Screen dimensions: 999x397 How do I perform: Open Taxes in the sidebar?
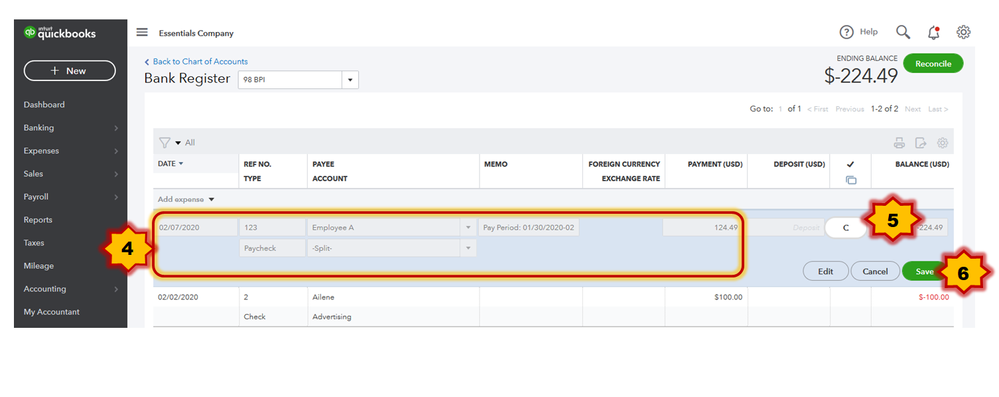point(34,243)
